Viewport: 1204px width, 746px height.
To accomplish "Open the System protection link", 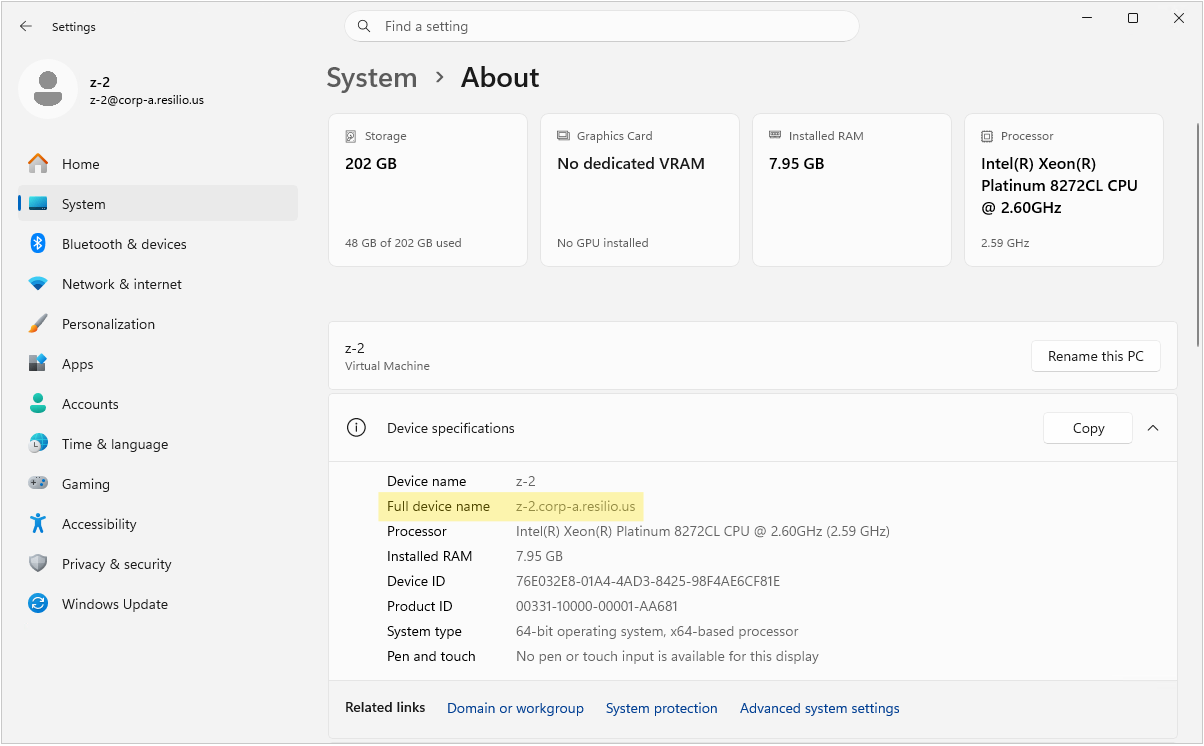I will 662,708.
